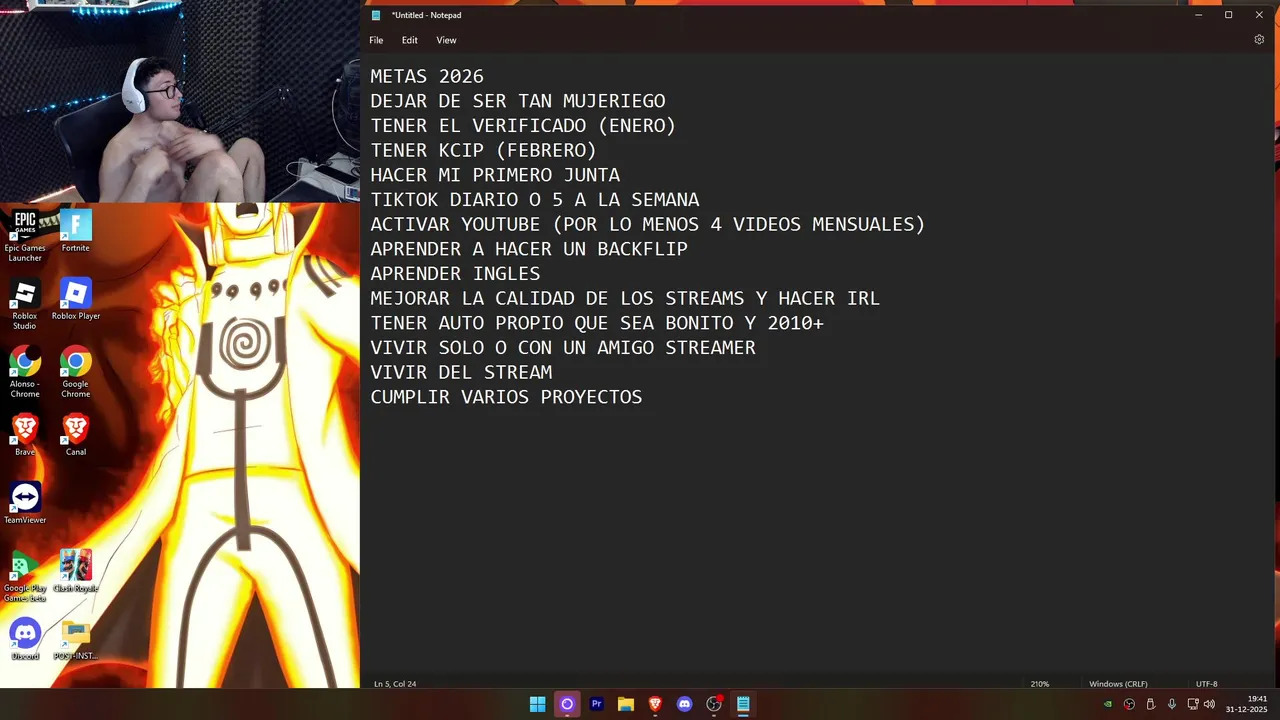Click the line starting "TENER AUTO PROPIO"
1280x720 pixels.
click(x=597, y=323)
